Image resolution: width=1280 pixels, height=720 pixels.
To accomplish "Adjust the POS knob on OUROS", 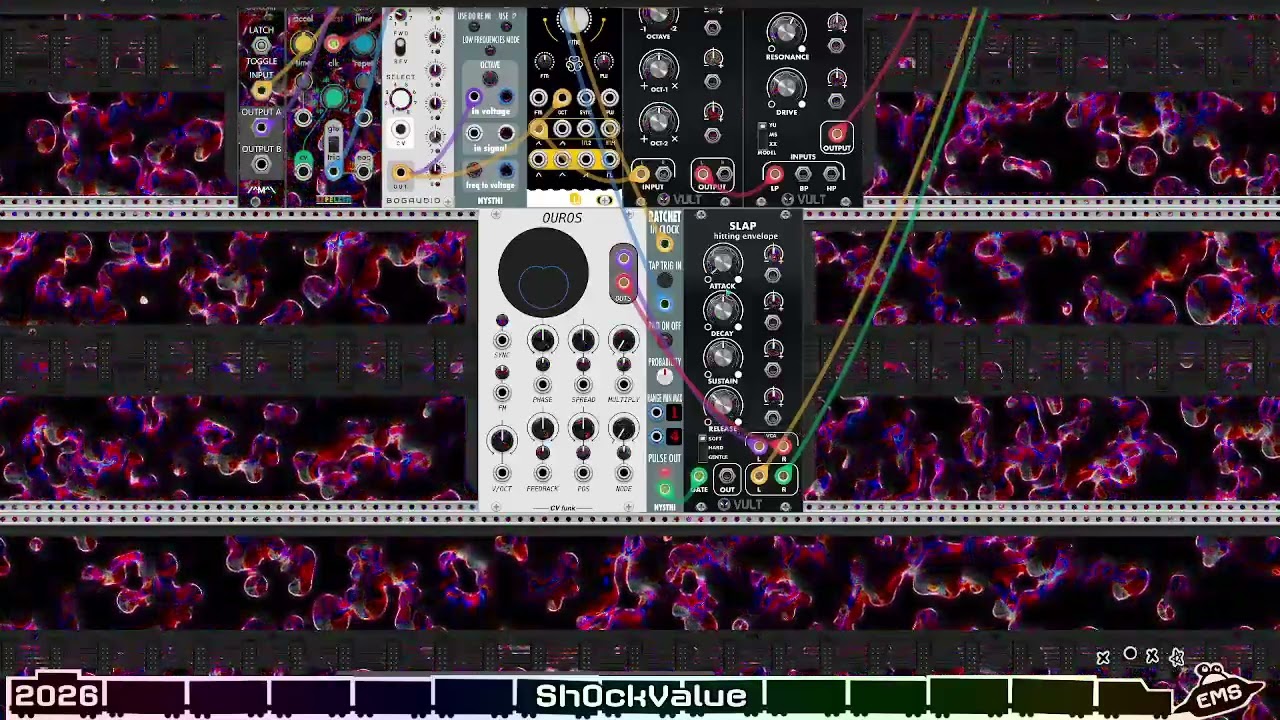I will coord(583,429).
